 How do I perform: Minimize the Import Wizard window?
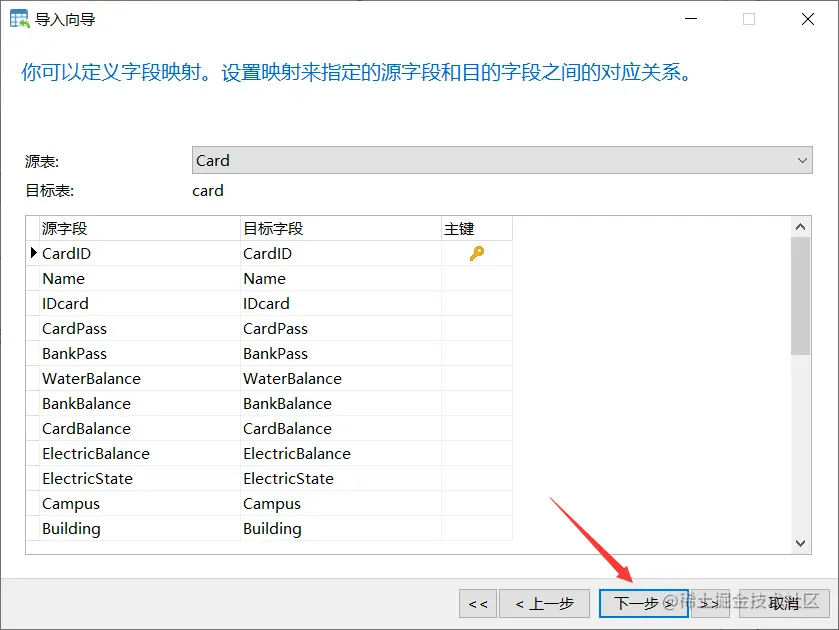coord(691,19)
